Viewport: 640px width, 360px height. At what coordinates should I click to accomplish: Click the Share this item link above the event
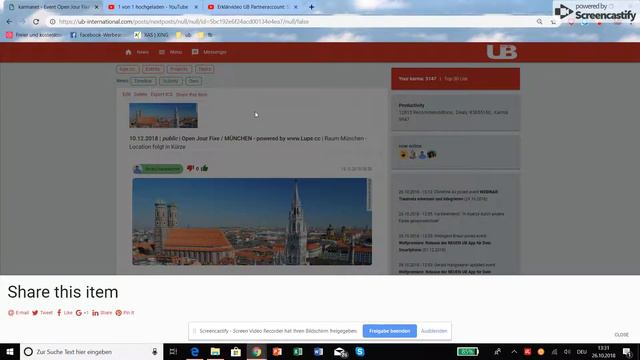191,94
